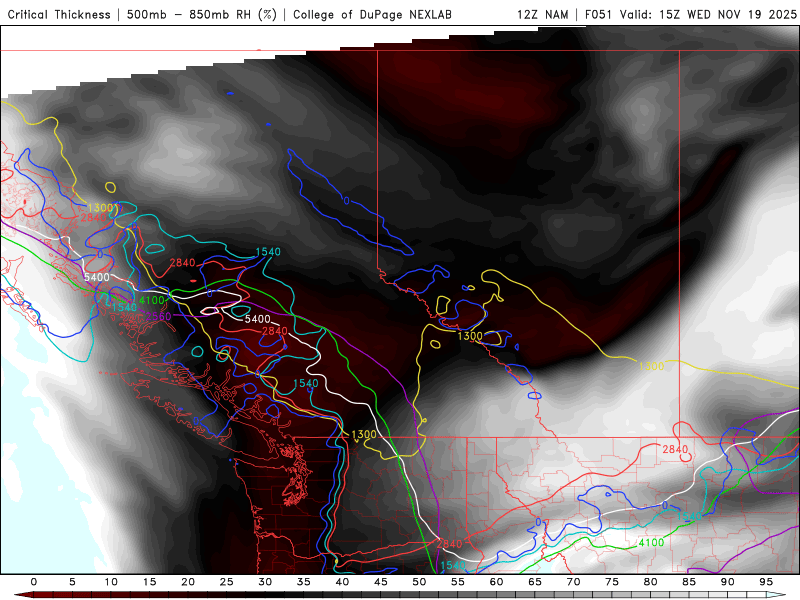
Task: Click the colorbar scale value "85"
Action: point(689,582)
